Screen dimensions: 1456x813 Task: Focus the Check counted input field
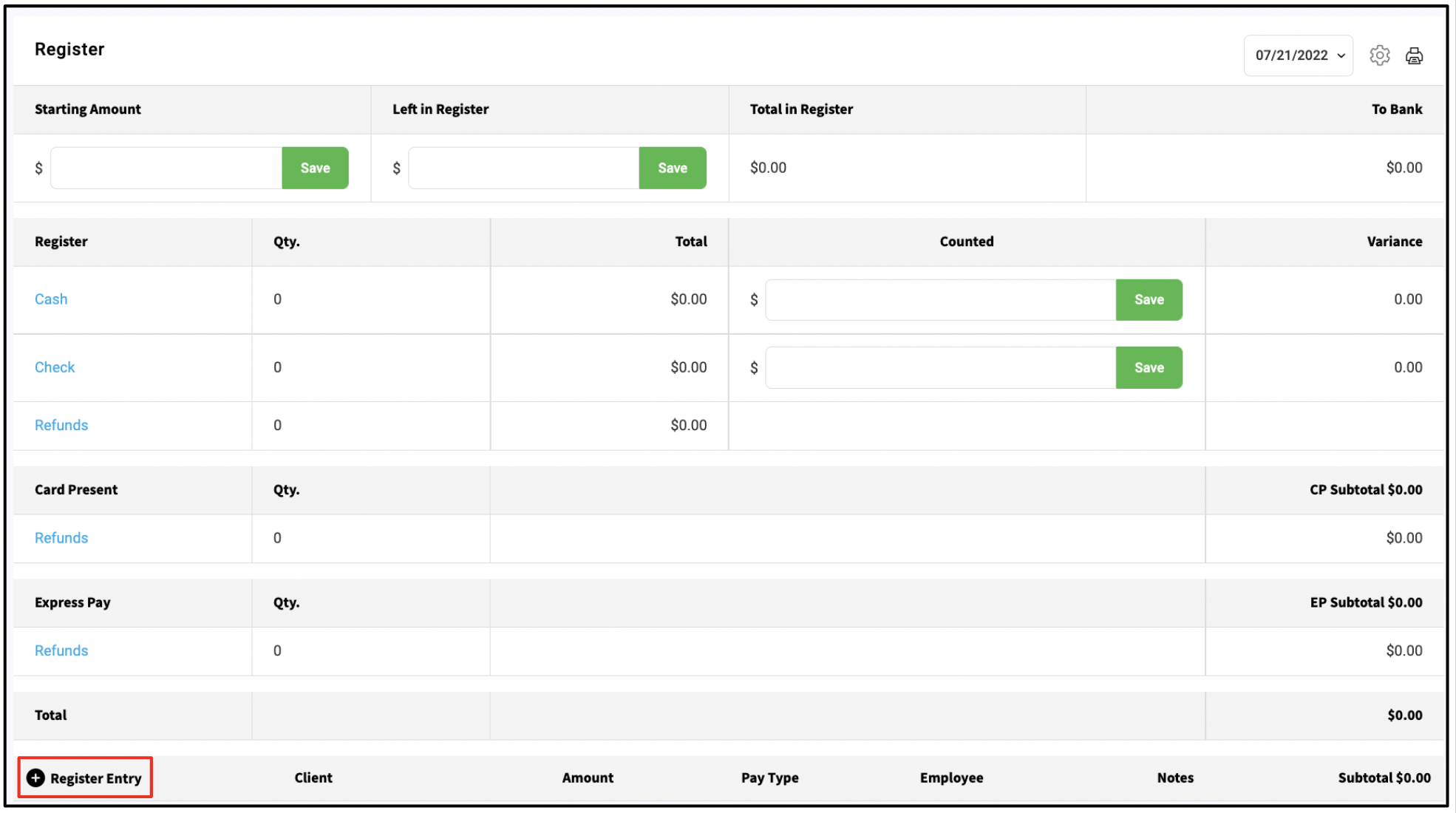pos(941,367)
